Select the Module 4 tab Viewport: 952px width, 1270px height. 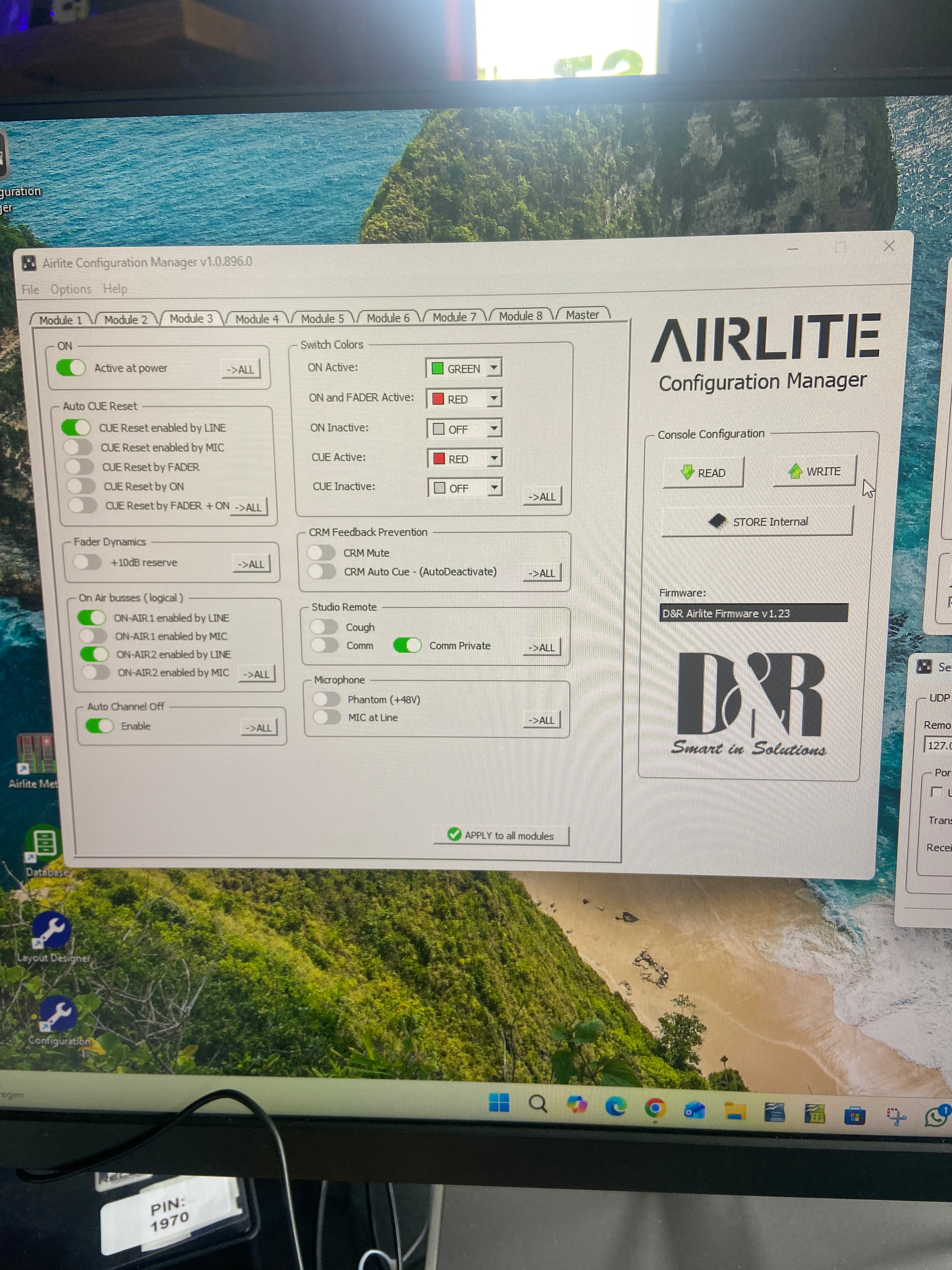tap(256, 318)
